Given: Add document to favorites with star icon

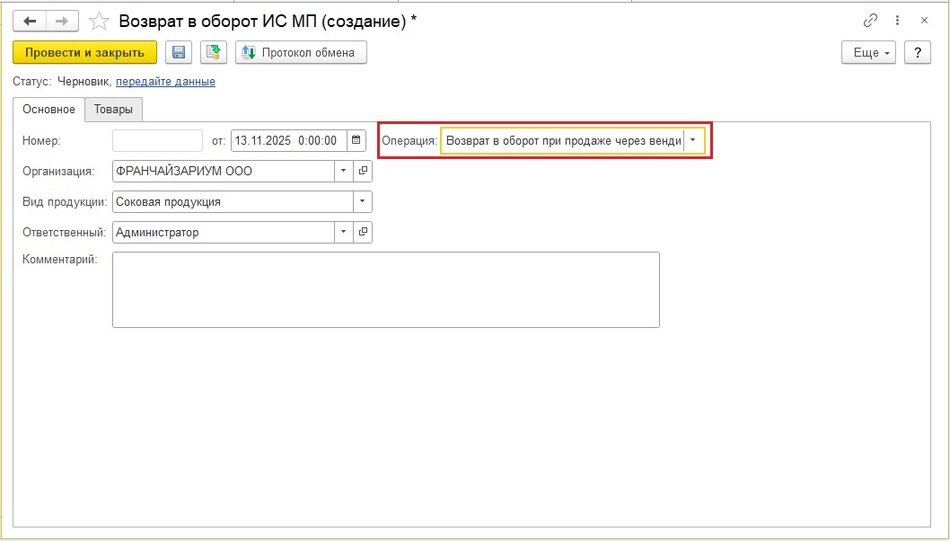Looking at the screenshot, I should (99, 21).
